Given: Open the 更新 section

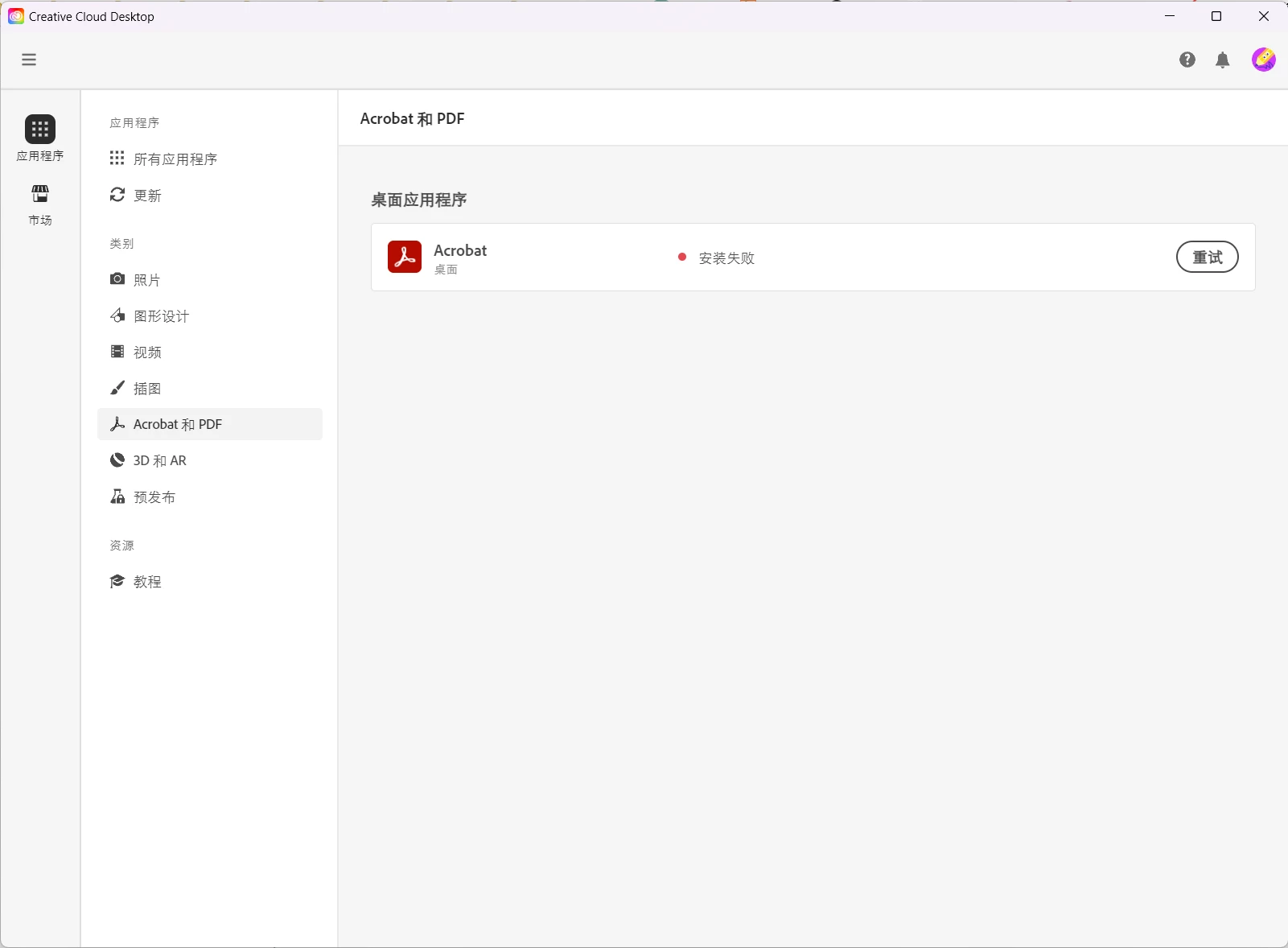Looking at the screenshot, I should [210, 195].
